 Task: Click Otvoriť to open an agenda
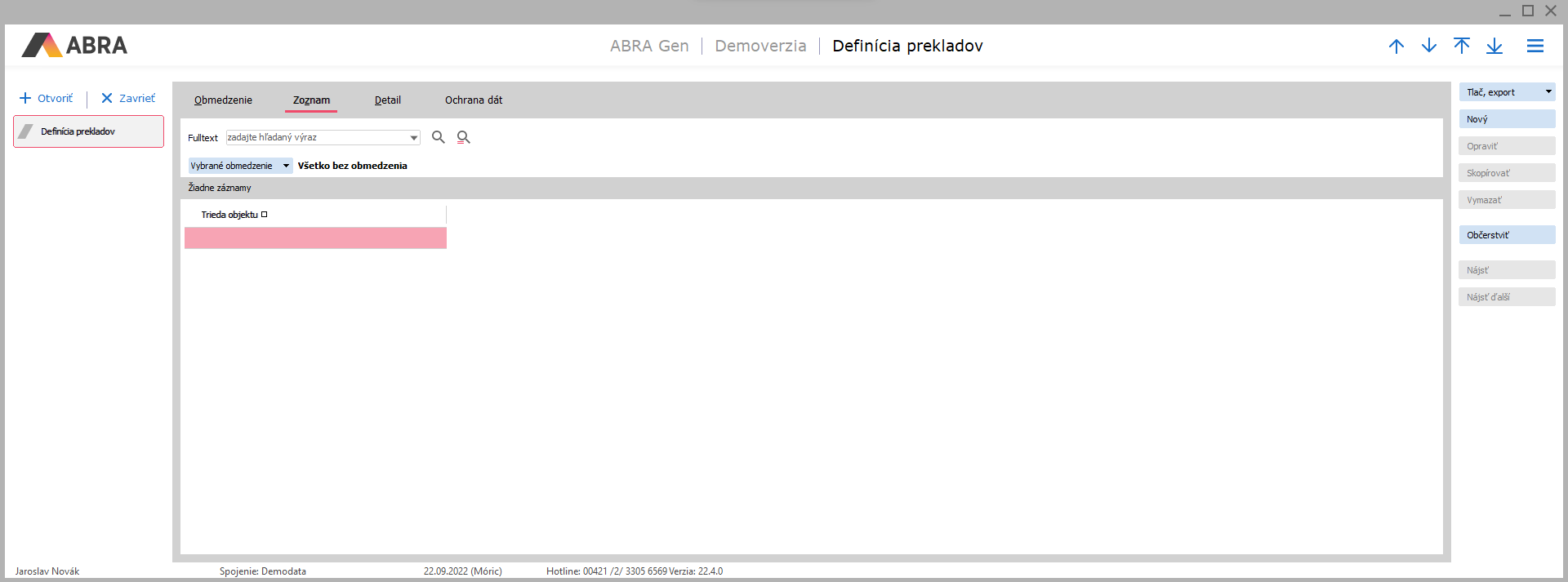coord(47,99)
